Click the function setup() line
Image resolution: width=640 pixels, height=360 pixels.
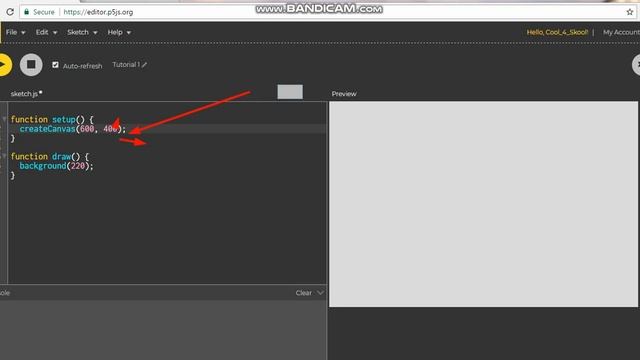52,120
